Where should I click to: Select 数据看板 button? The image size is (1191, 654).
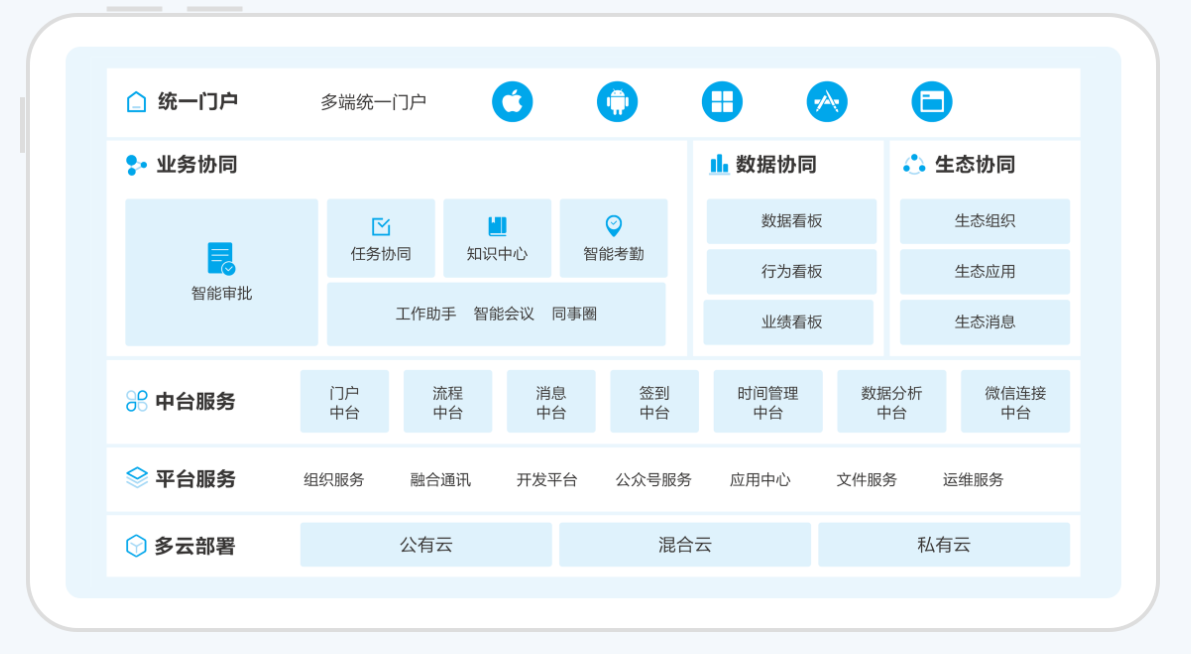click(x=791, y=221)
